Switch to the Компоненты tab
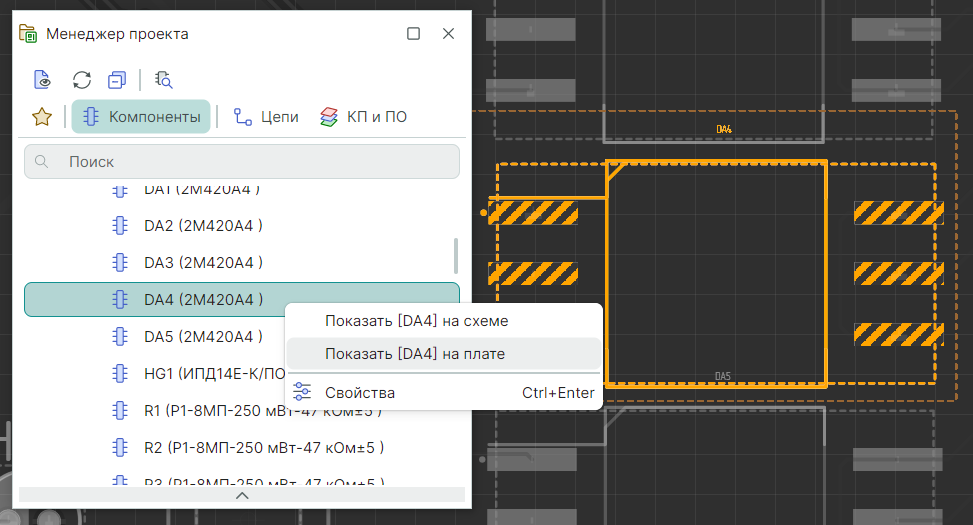Screen dimensions: 973x525 click(x=141, y=117)
